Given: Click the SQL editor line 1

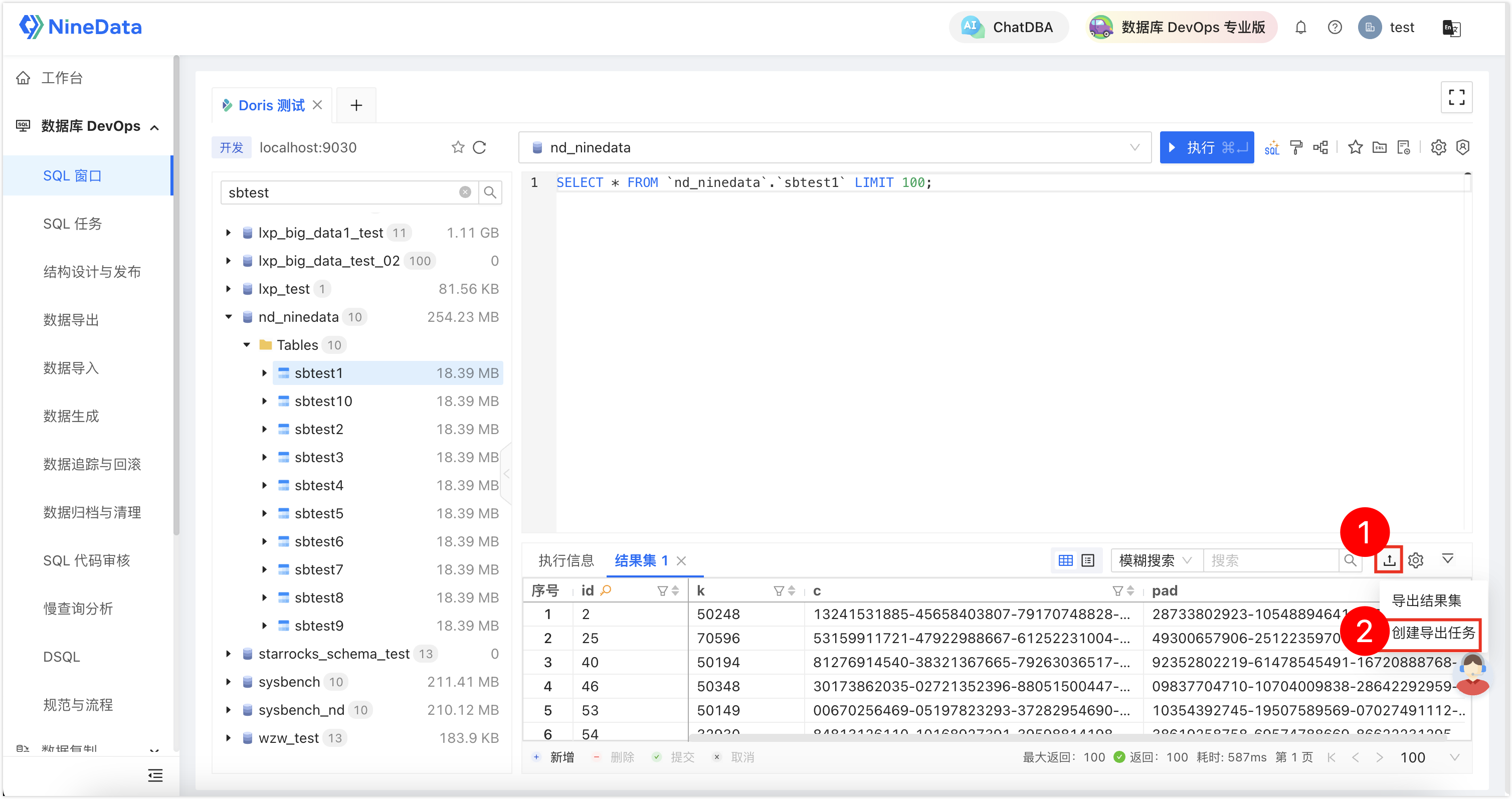Looking at the screenshot, I should click(743, 182).
